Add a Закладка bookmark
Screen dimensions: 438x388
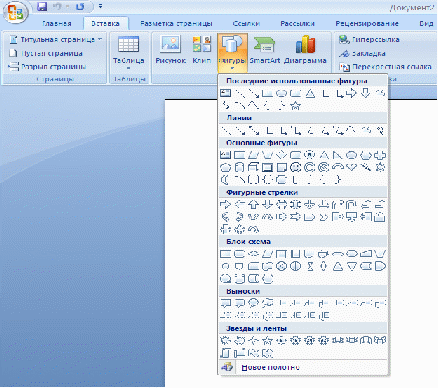click(x=362, y=53)
